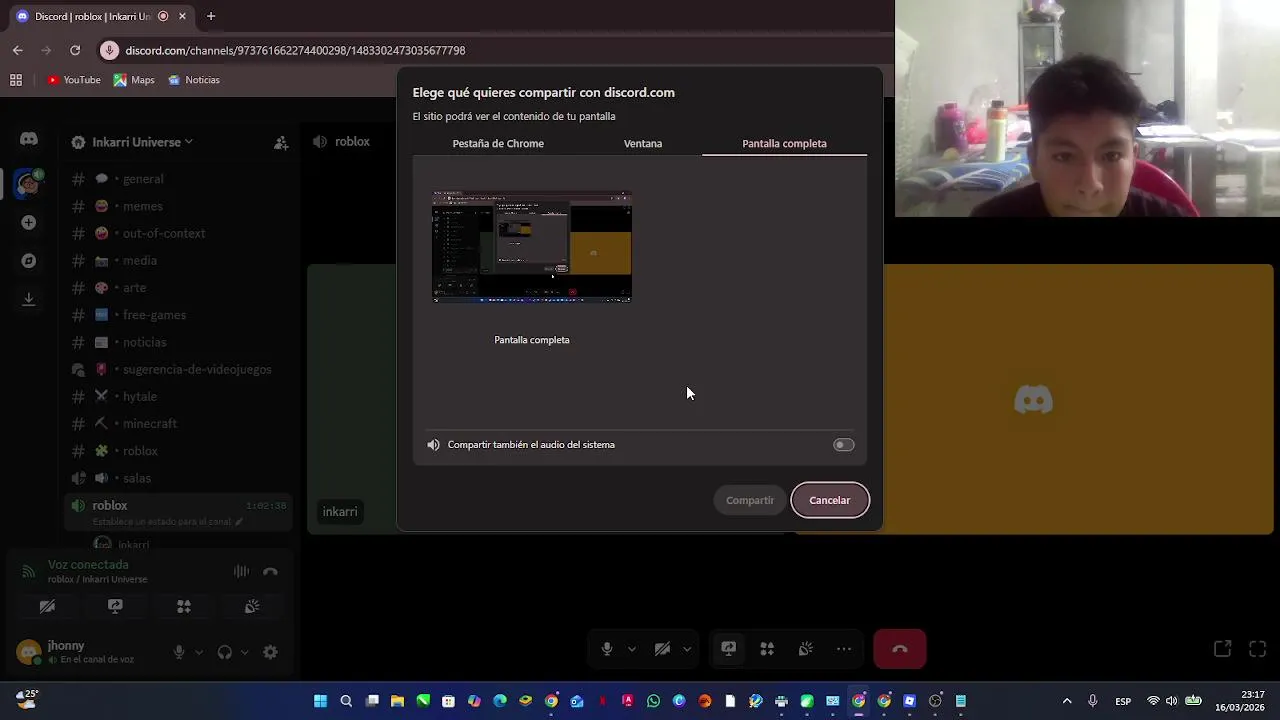
Task: Go back with the browser arrow
Action: tap(18, 50)
